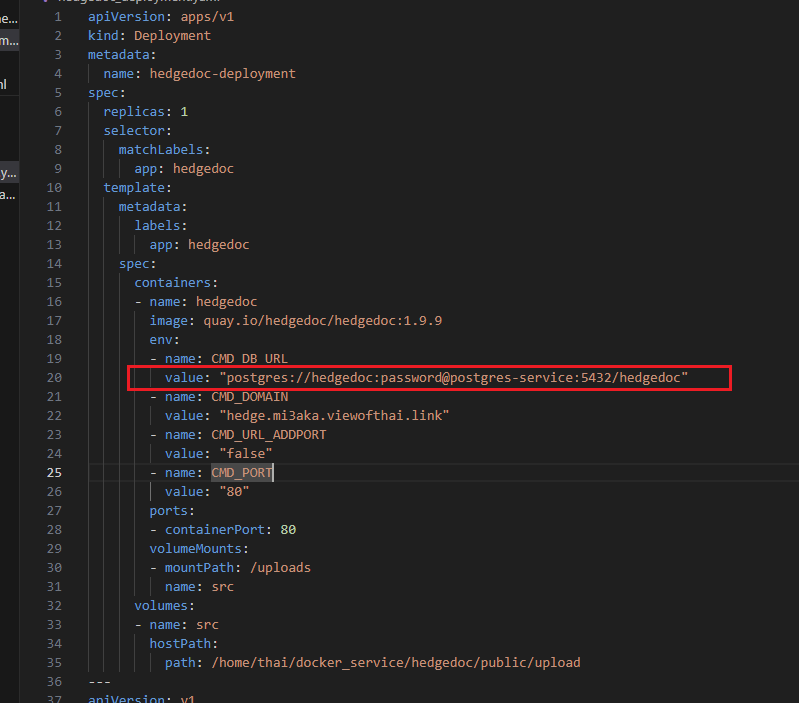Click 'selector' key on line 7
This screenshot has width=799, height=703.
point(134,131)
